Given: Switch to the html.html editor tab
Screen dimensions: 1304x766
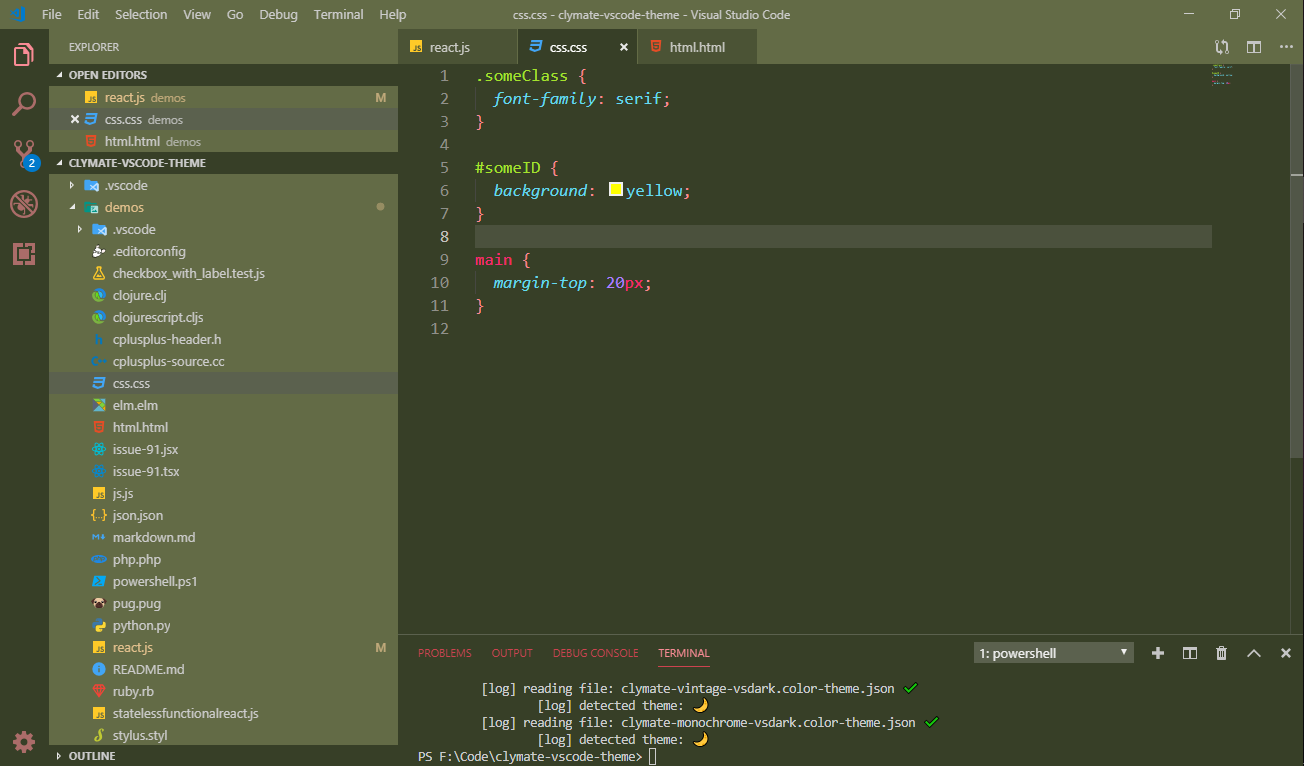Looking at the screenshot, I should click(x=697, y=47).
